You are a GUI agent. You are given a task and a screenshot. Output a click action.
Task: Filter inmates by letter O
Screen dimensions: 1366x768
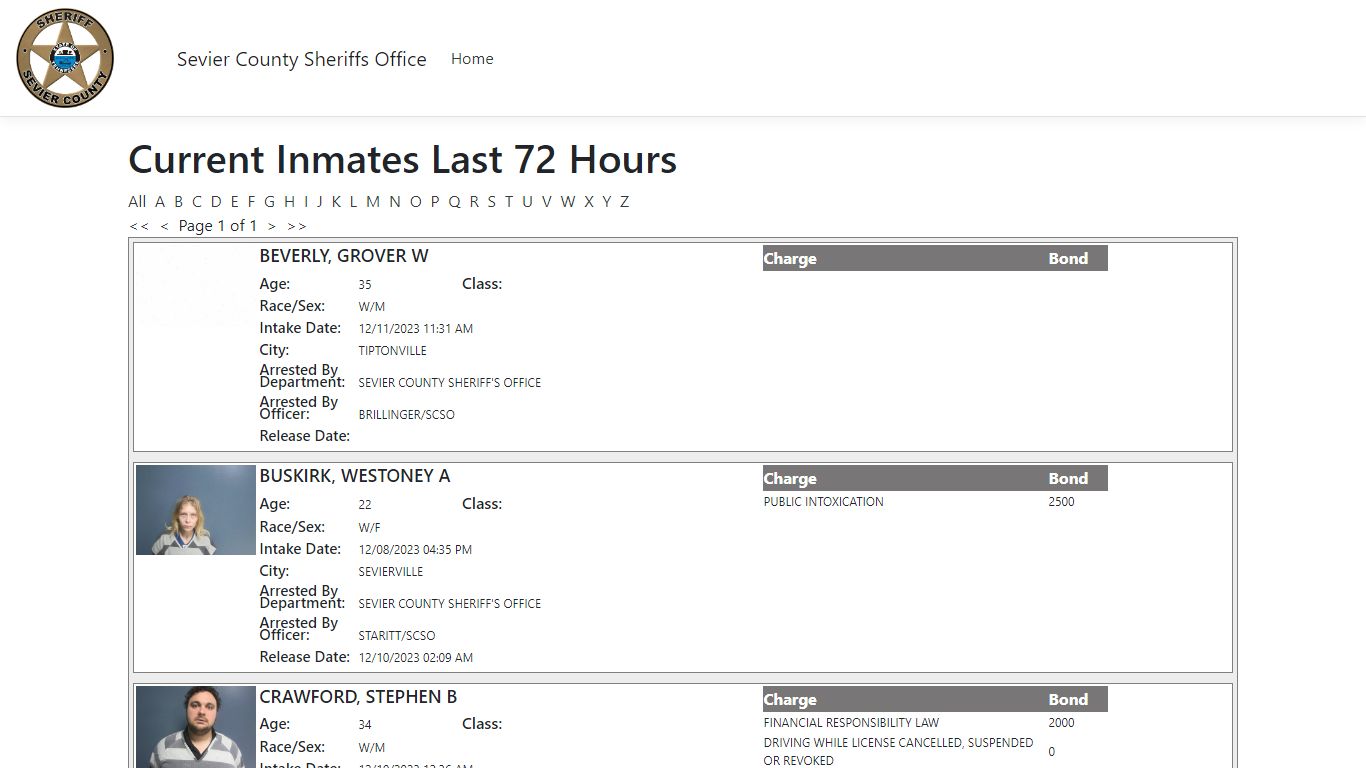[x=416, y=201]
